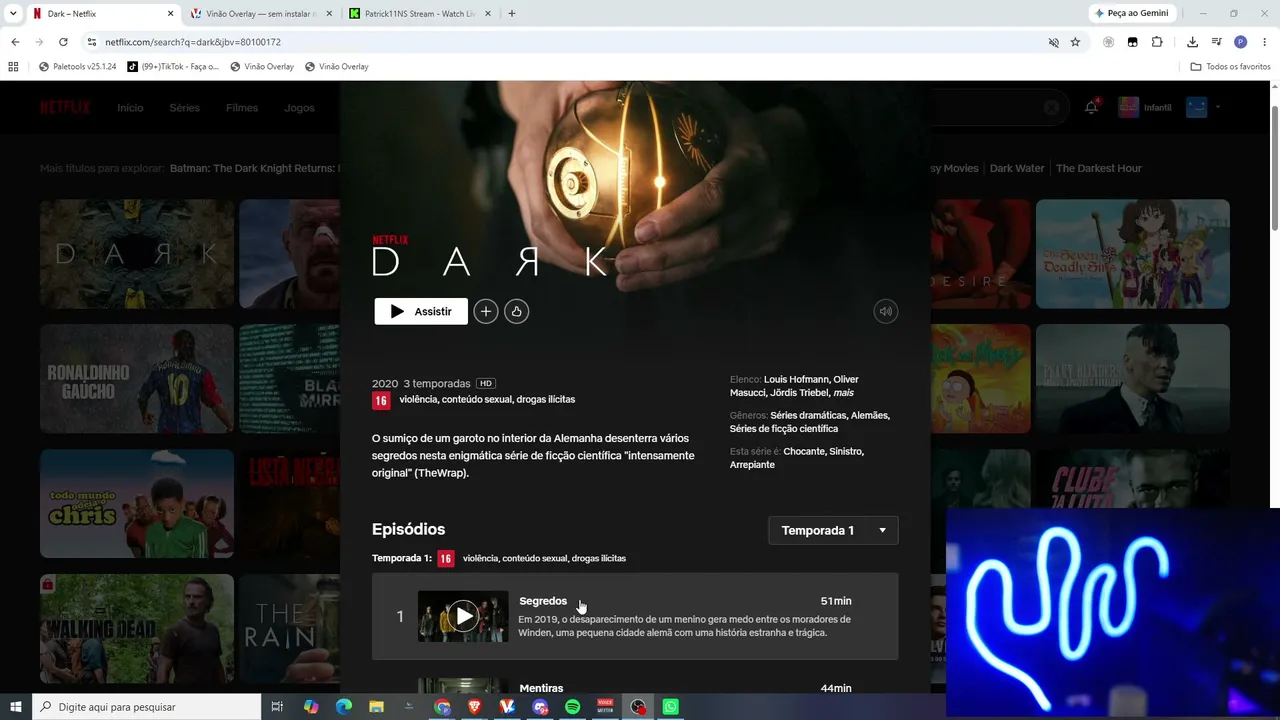This screenshot has height=720, width=1280.
Task: Open the Chrome profile avatar
Action: pyautogui.click(x=1241, y=42)
